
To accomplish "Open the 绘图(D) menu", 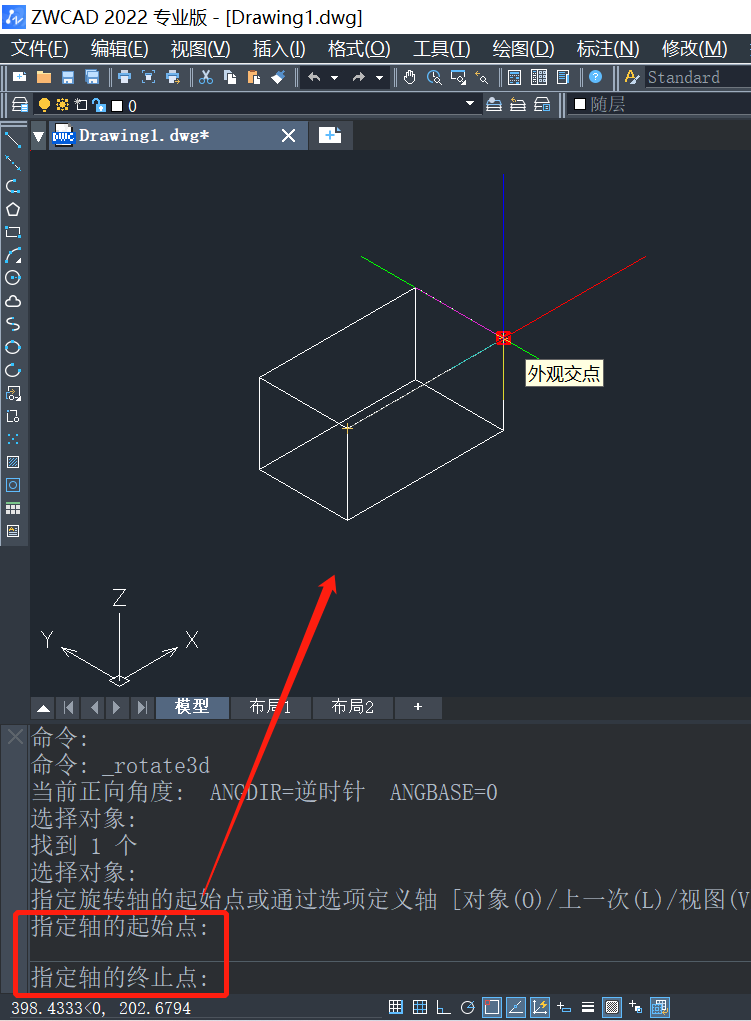I will pos(523,49).
